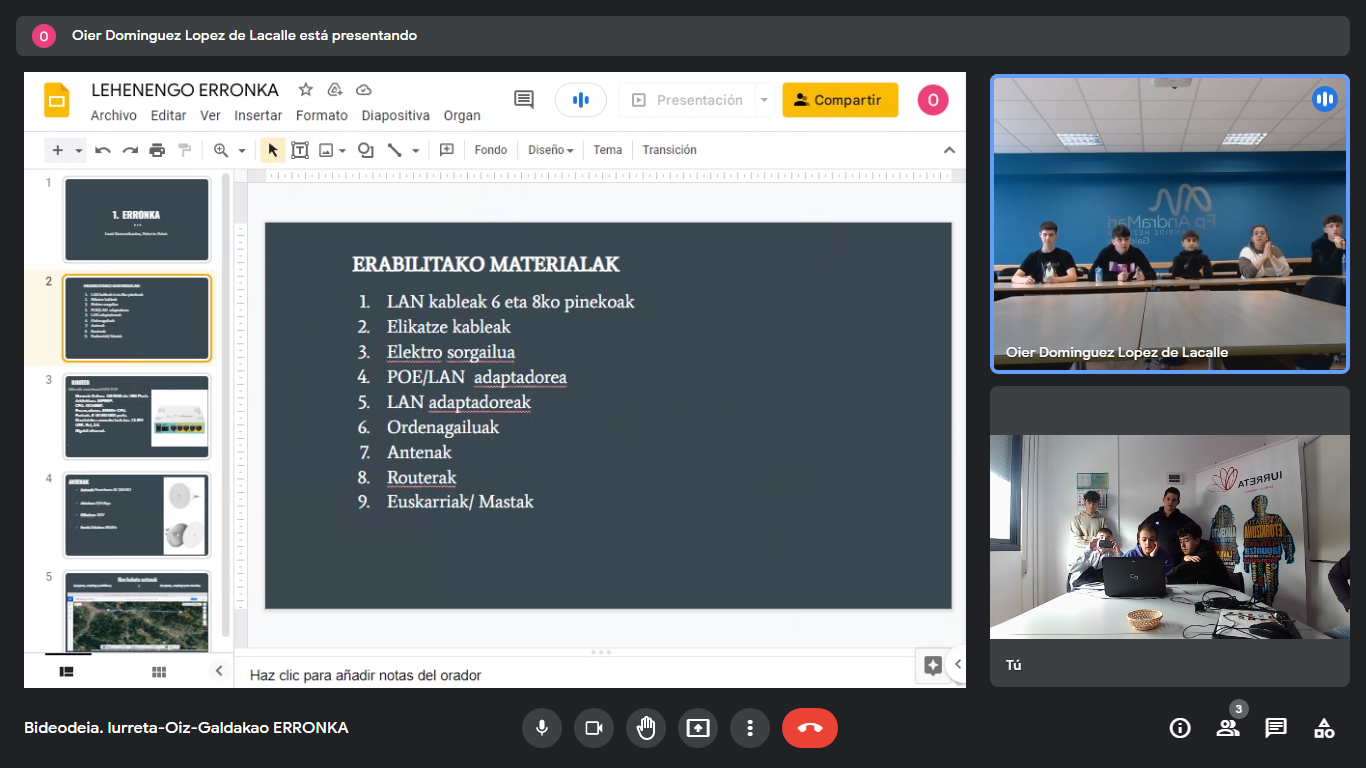
Task: Open the Diapositiva menu
Action: pos(396,116)
